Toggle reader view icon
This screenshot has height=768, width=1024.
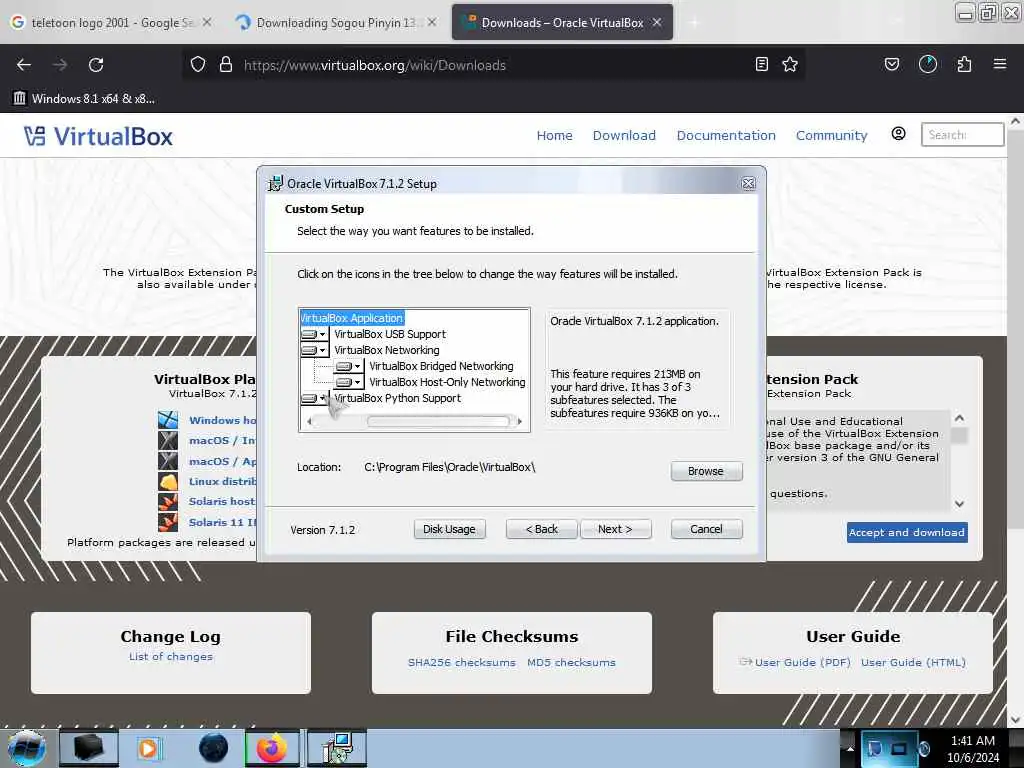point(761,65)
